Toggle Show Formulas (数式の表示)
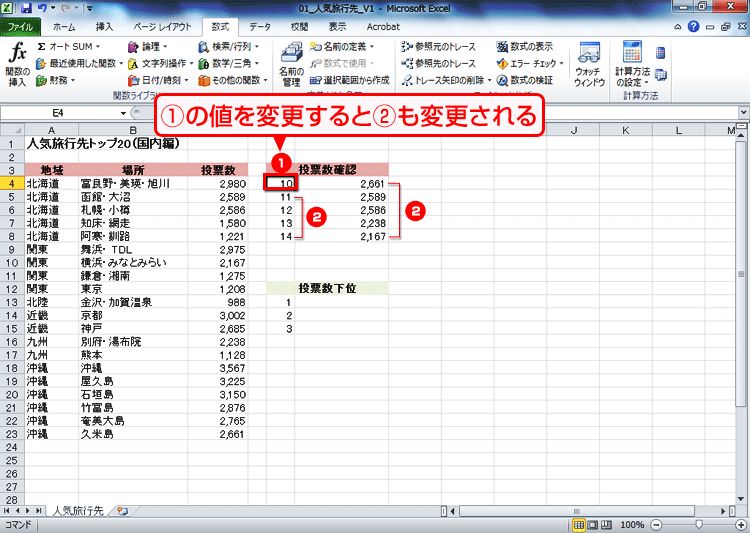This screenshot has width=750, height=533. [x=525, y=47]
